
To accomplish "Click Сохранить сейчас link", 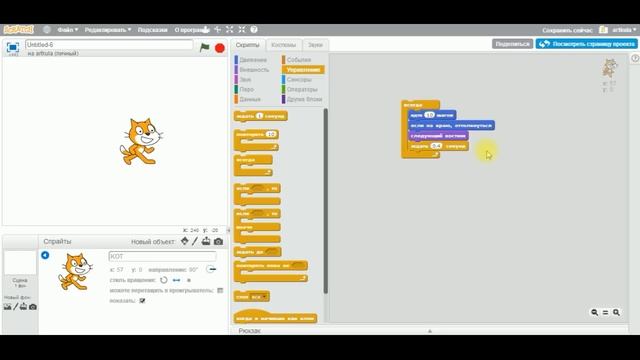I will tap(567, 30).
